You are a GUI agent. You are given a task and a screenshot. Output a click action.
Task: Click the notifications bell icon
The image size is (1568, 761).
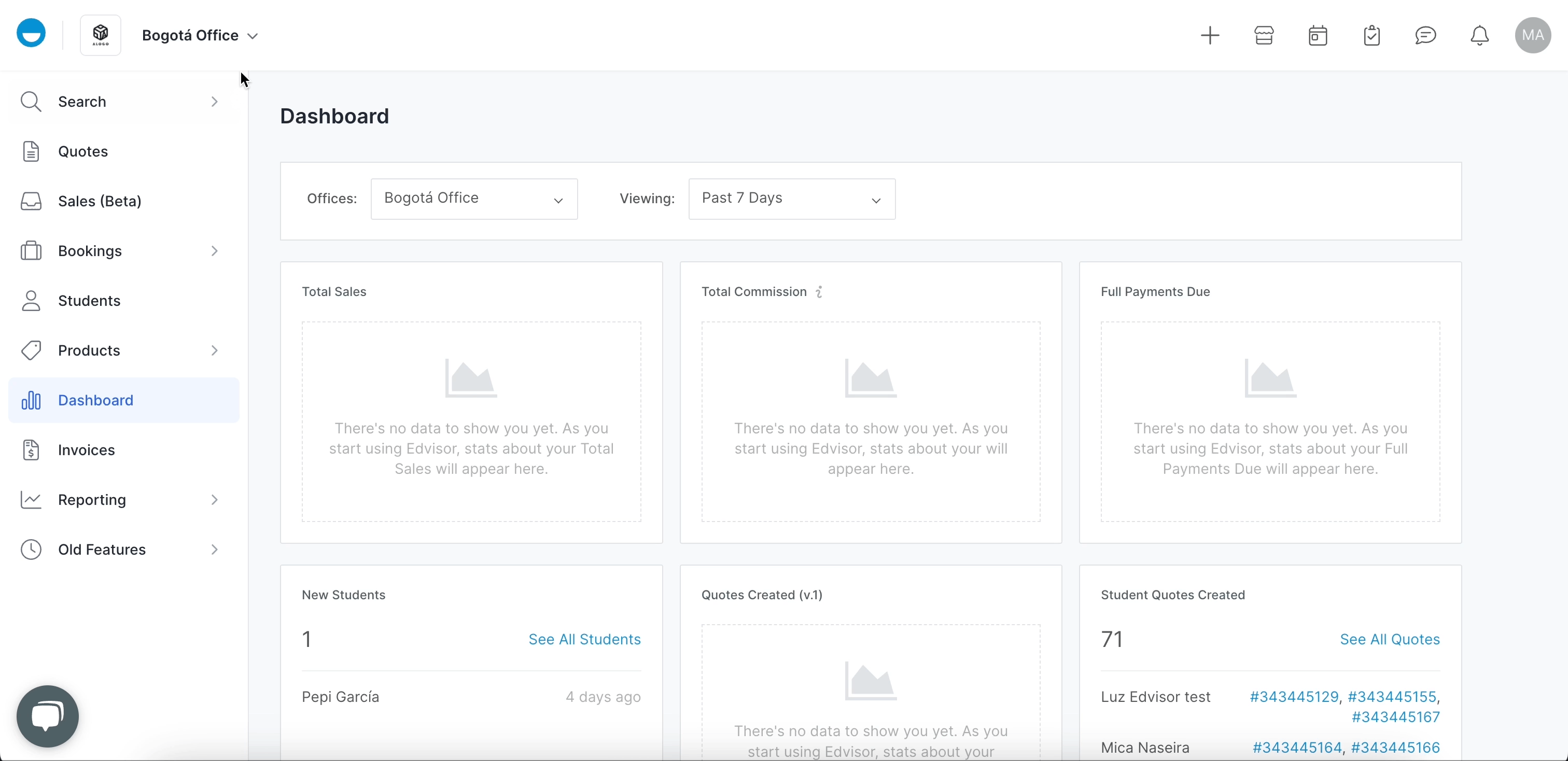point(1480,35)
